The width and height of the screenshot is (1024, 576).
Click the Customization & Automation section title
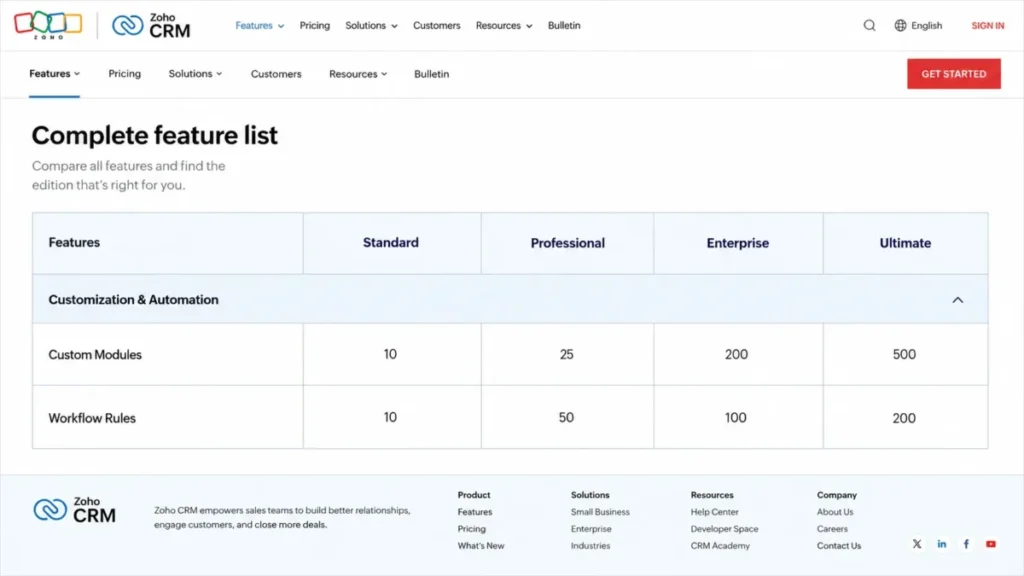133,300
